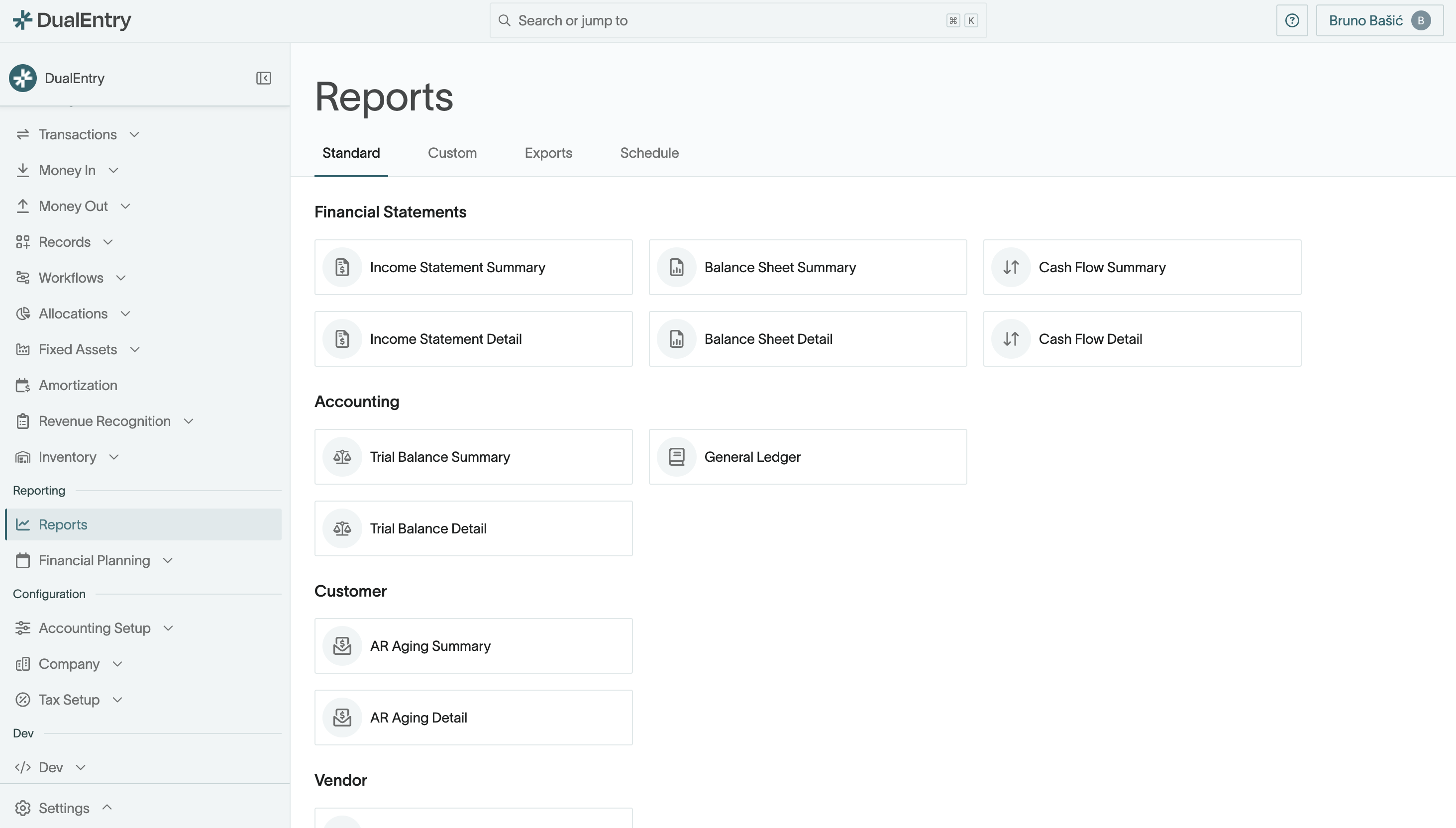Viewport: 1456px width, 828px height.
Task: Click the Amortization calendar icon in sidebar
Action: tap(23, 385)
